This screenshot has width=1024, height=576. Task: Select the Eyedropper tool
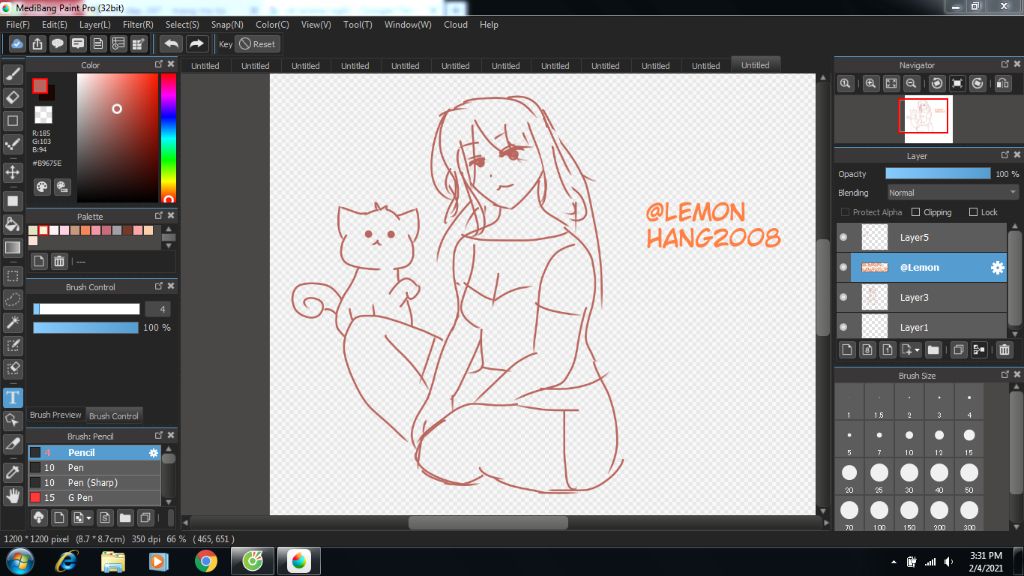point(12,472)
